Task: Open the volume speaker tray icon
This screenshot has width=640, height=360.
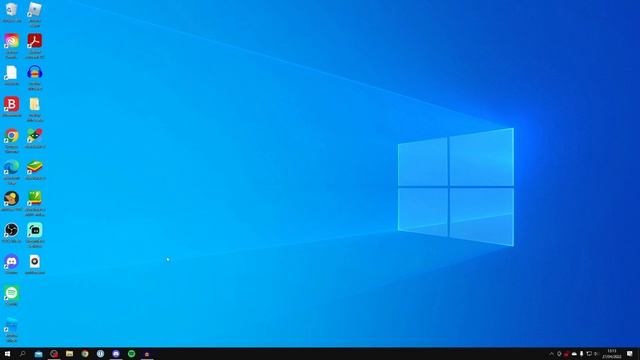Action: (596, 354)
